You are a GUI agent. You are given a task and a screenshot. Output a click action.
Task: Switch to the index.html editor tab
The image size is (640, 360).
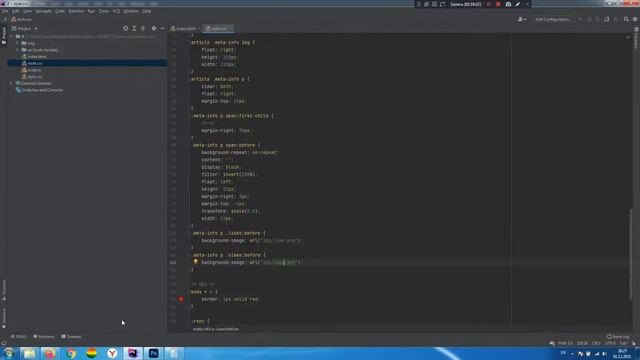183,29
